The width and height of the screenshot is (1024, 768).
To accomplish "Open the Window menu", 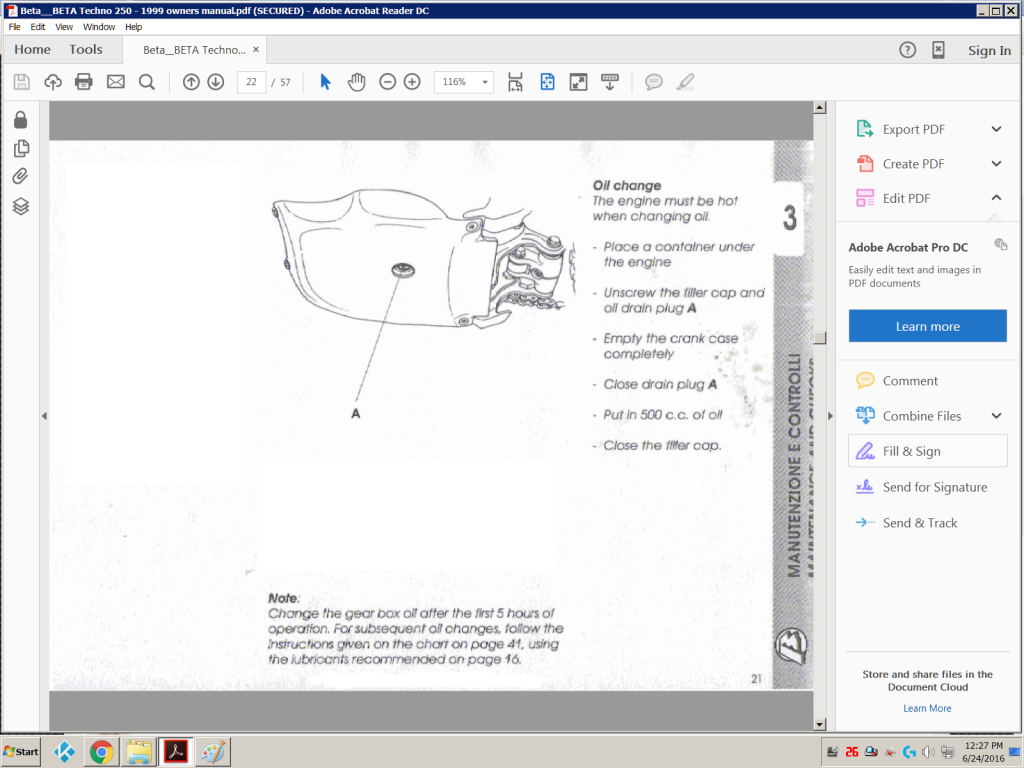I will (x=98, y=27).
